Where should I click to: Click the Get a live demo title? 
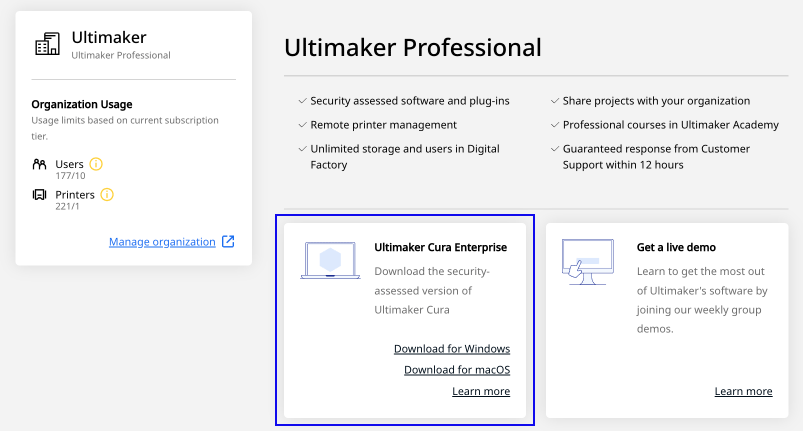click(x=676, y=247)
